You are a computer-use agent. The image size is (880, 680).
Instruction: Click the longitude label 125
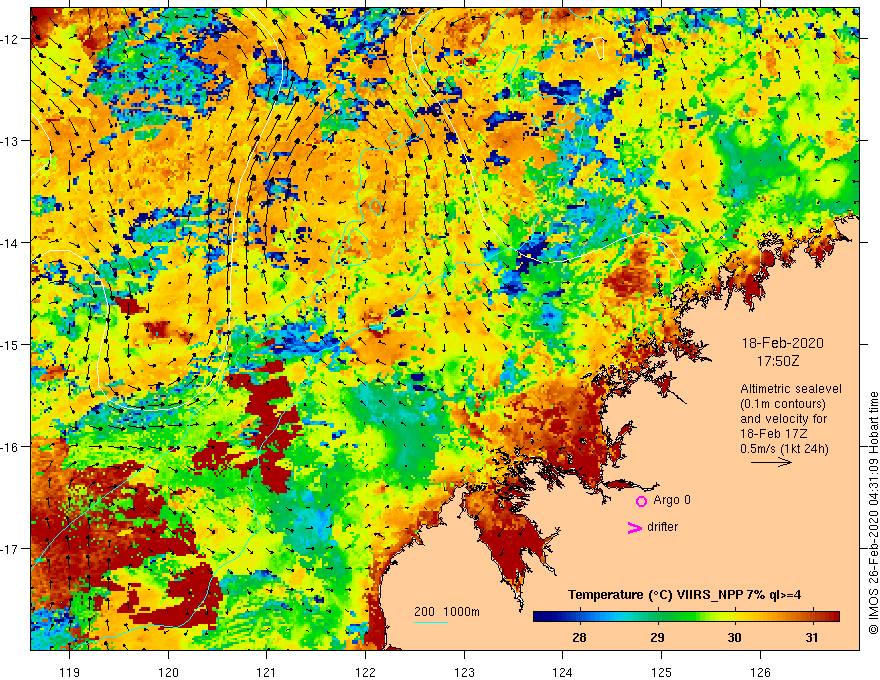point(661,672)
